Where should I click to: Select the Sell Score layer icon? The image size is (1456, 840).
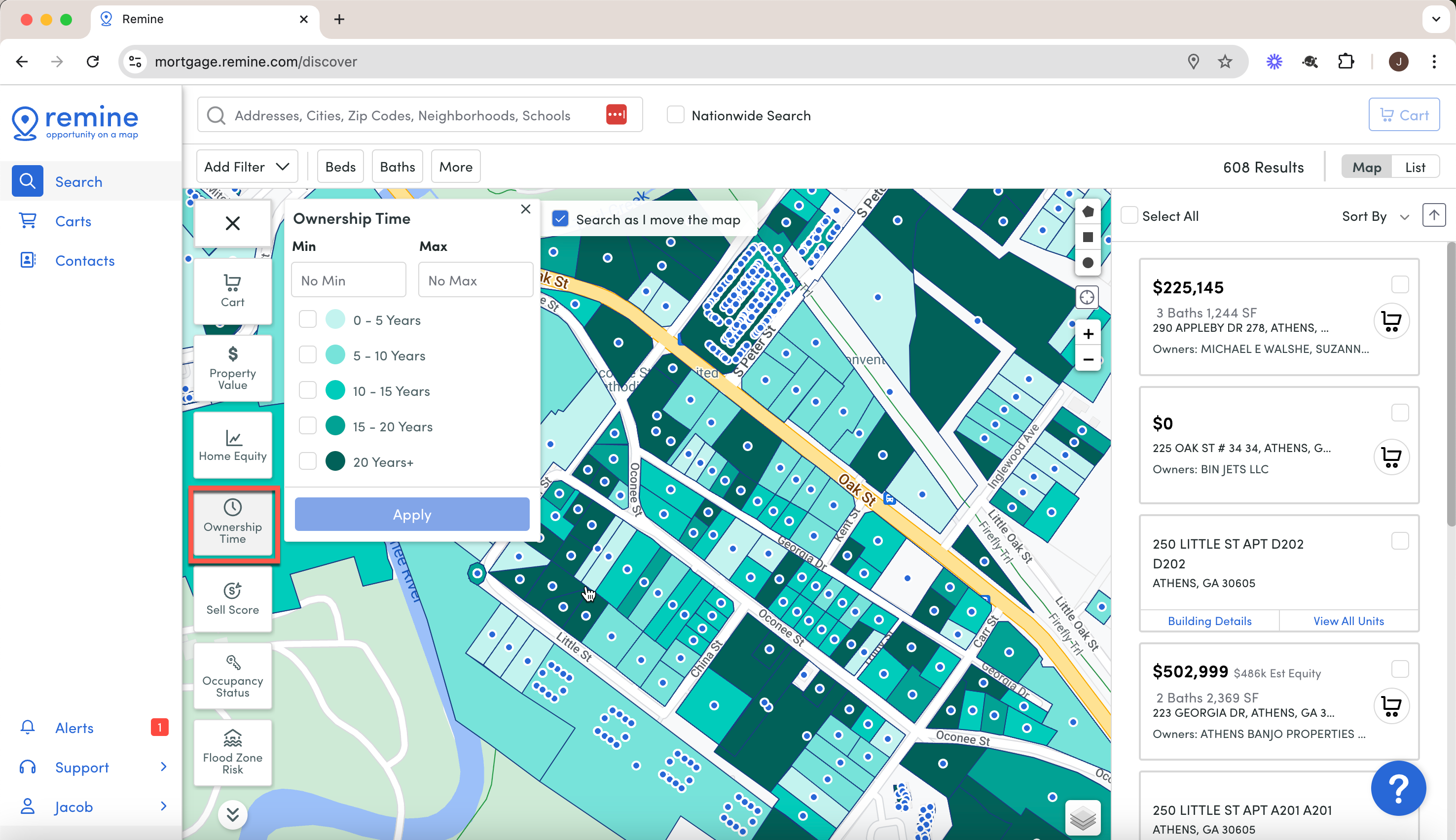click(x=233, y=590)
